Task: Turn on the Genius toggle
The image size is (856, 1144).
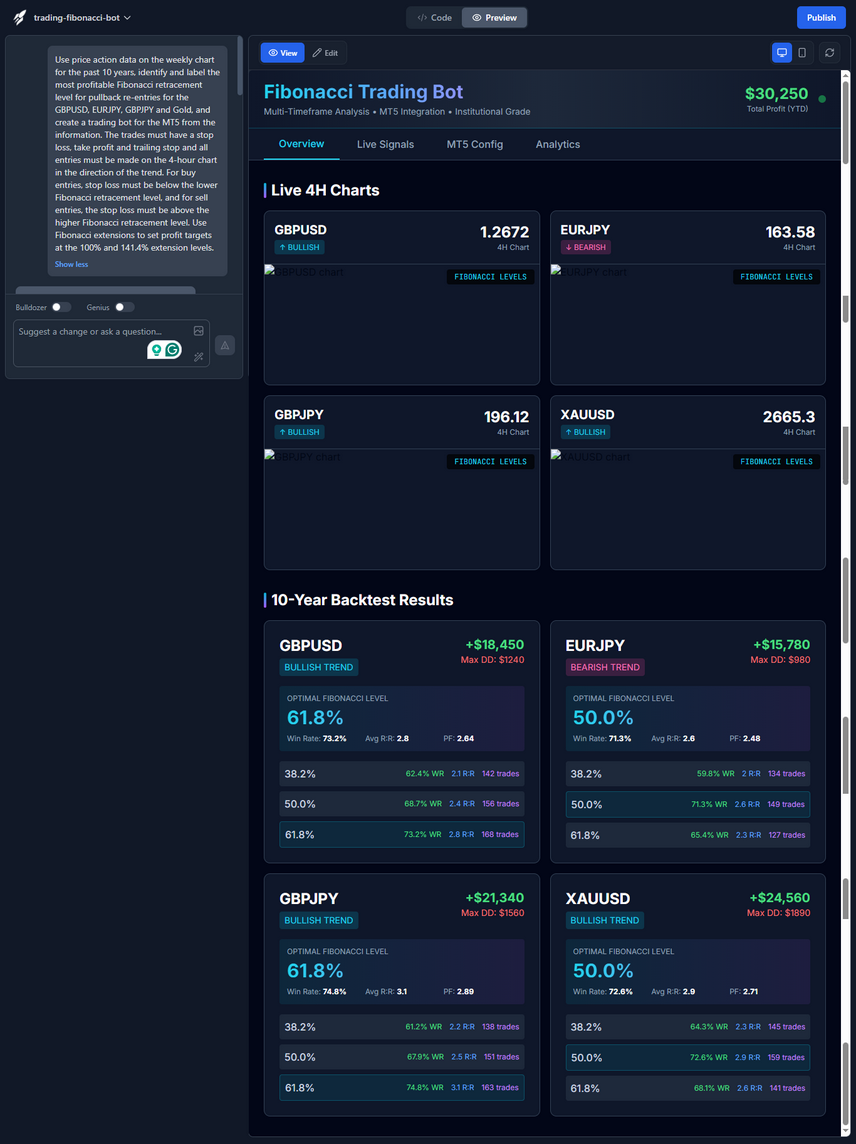Action: pyautogui.click(x=124, y=307)
